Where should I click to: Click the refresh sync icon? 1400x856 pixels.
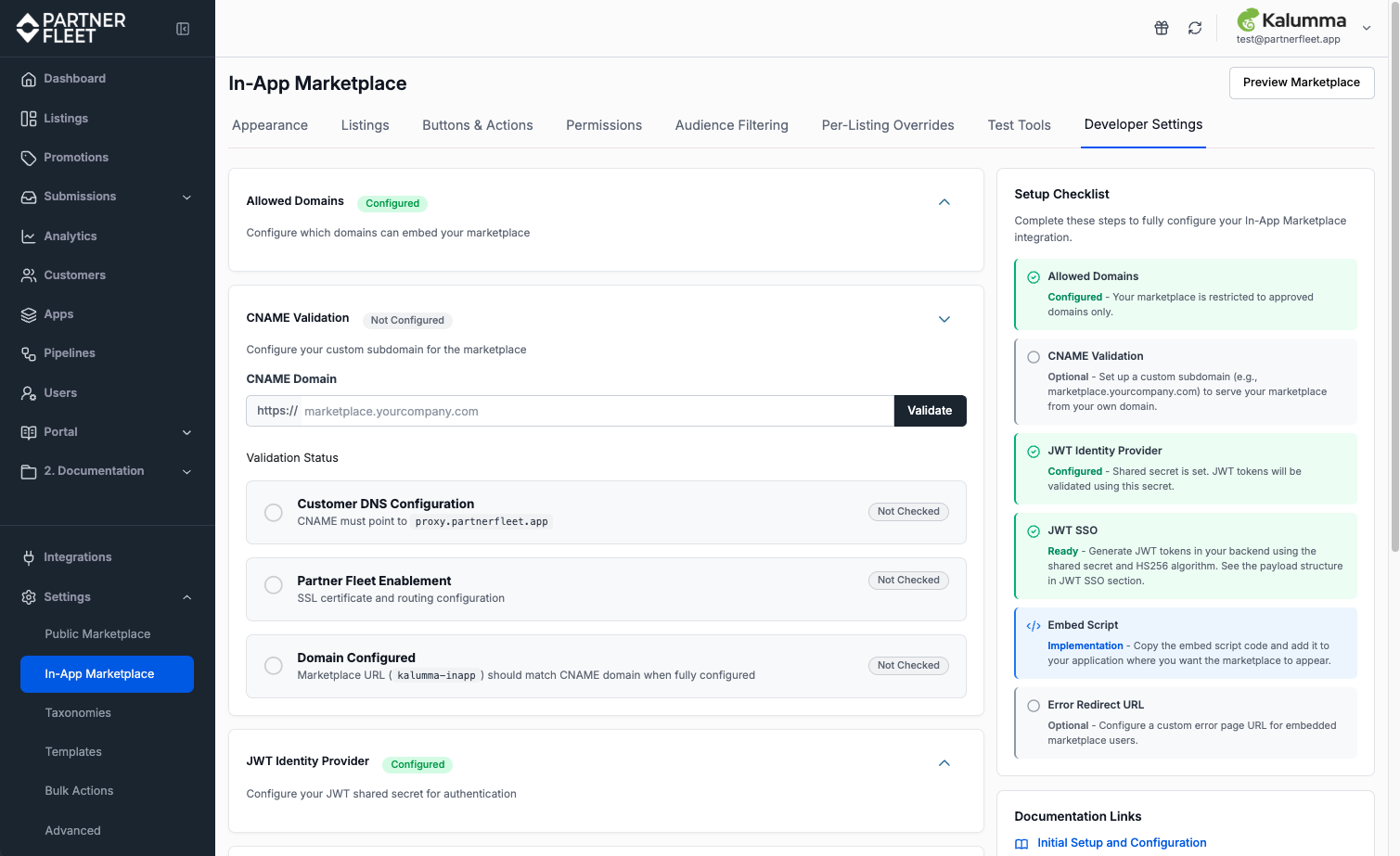click(1195, 28)
